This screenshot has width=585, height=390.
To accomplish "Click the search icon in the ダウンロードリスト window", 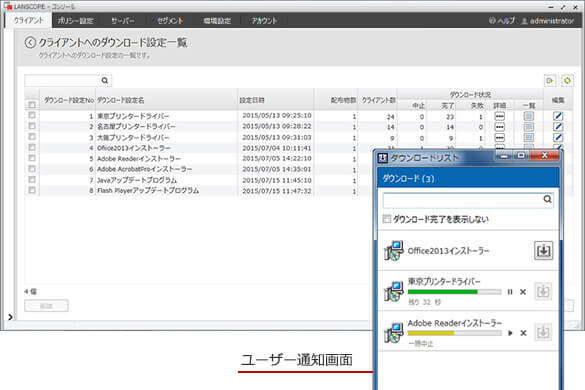I will pyautogui.click(x=547, y=199).
